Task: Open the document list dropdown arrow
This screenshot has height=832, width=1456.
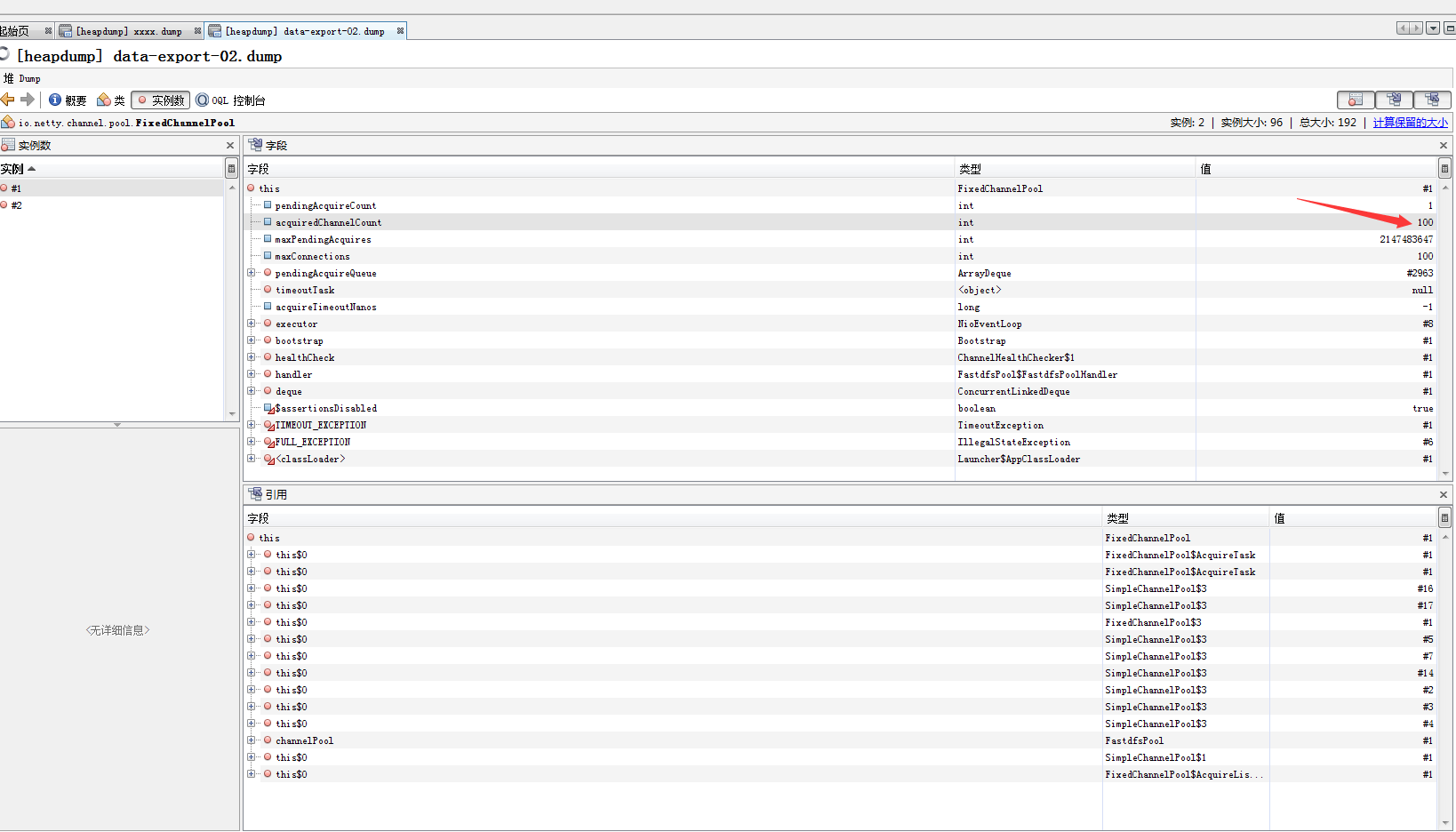Action: click(1433, 28)
